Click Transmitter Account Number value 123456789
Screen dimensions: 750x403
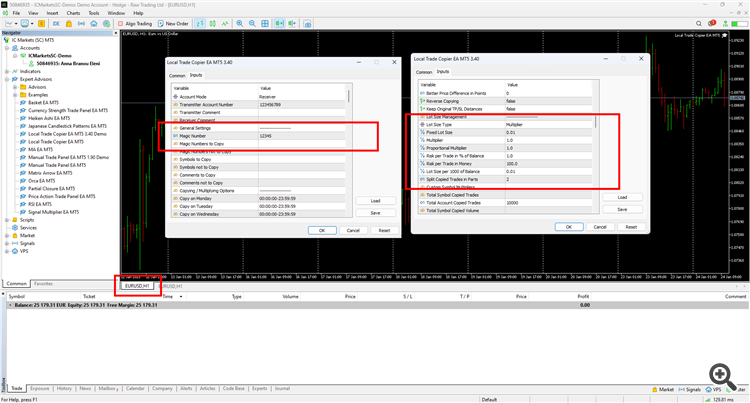[270, 104]
